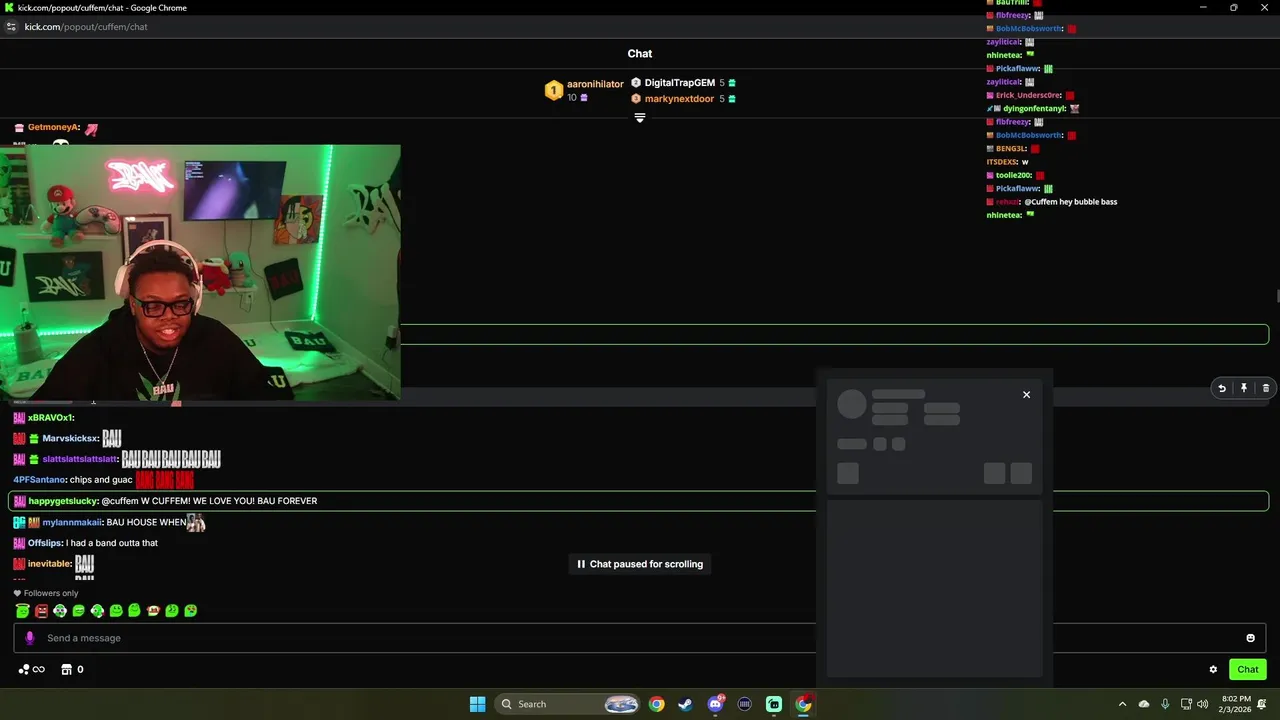Open Windows Start menu
This screenshot has width=1280, height=720.
coord(477,704)
